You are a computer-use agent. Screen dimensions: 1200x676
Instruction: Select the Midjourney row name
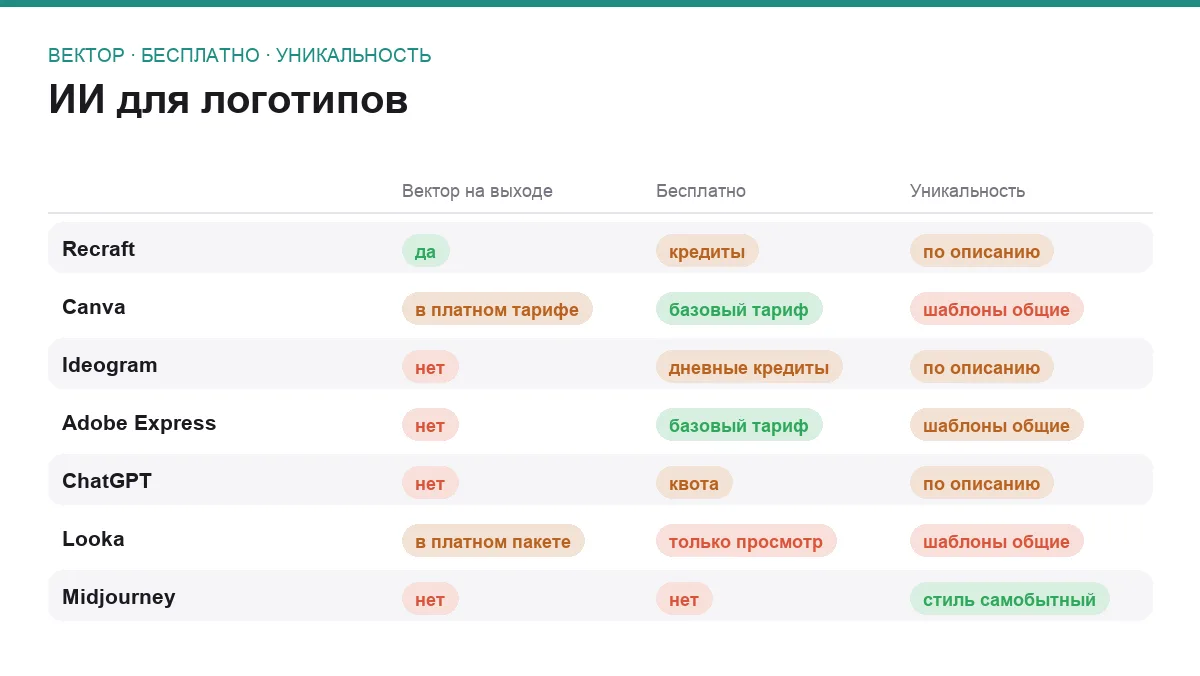click(x=118, y=597)
